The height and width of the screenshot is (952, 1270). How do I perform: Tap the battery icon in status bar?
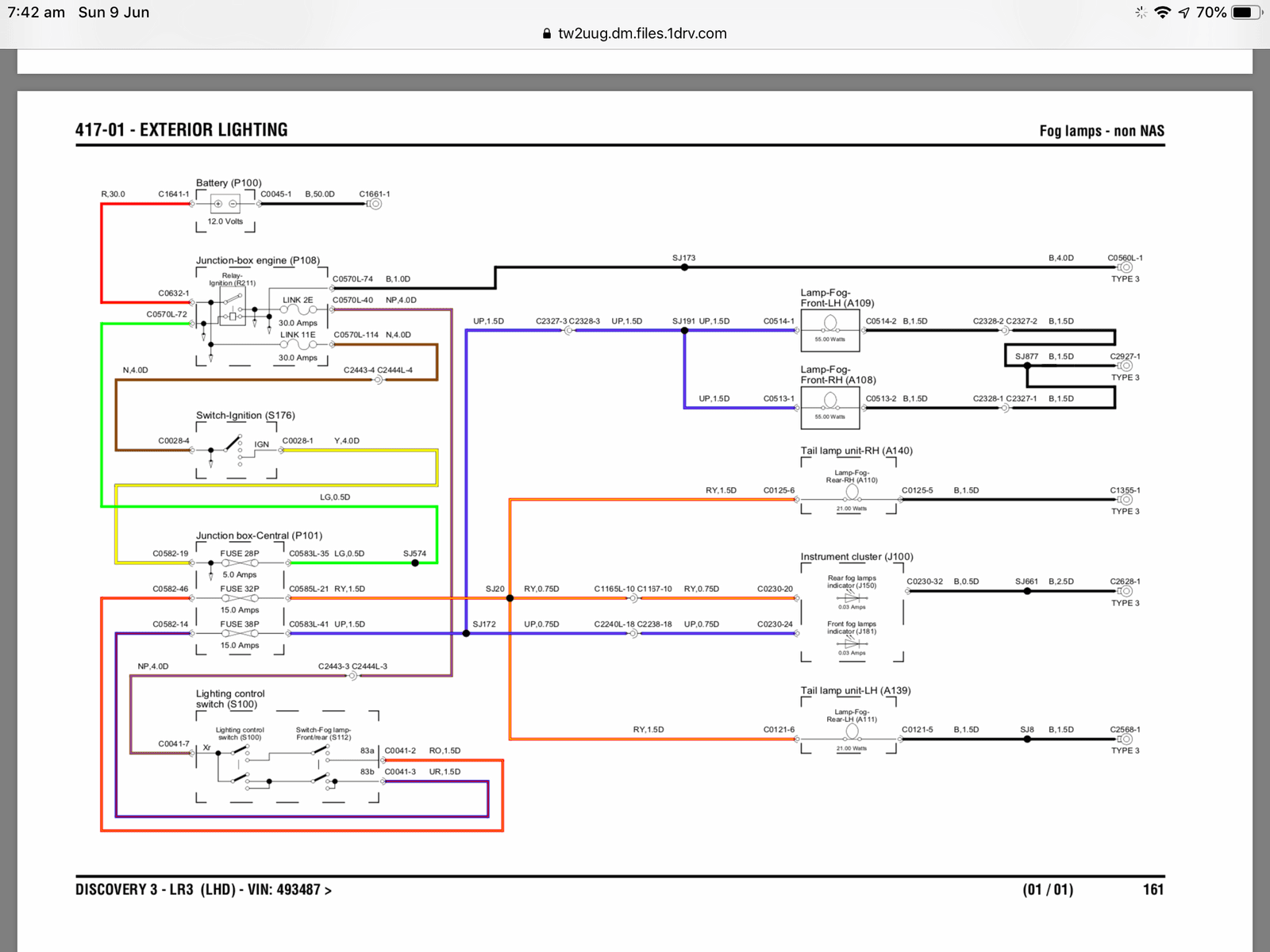pos(1246,12)
